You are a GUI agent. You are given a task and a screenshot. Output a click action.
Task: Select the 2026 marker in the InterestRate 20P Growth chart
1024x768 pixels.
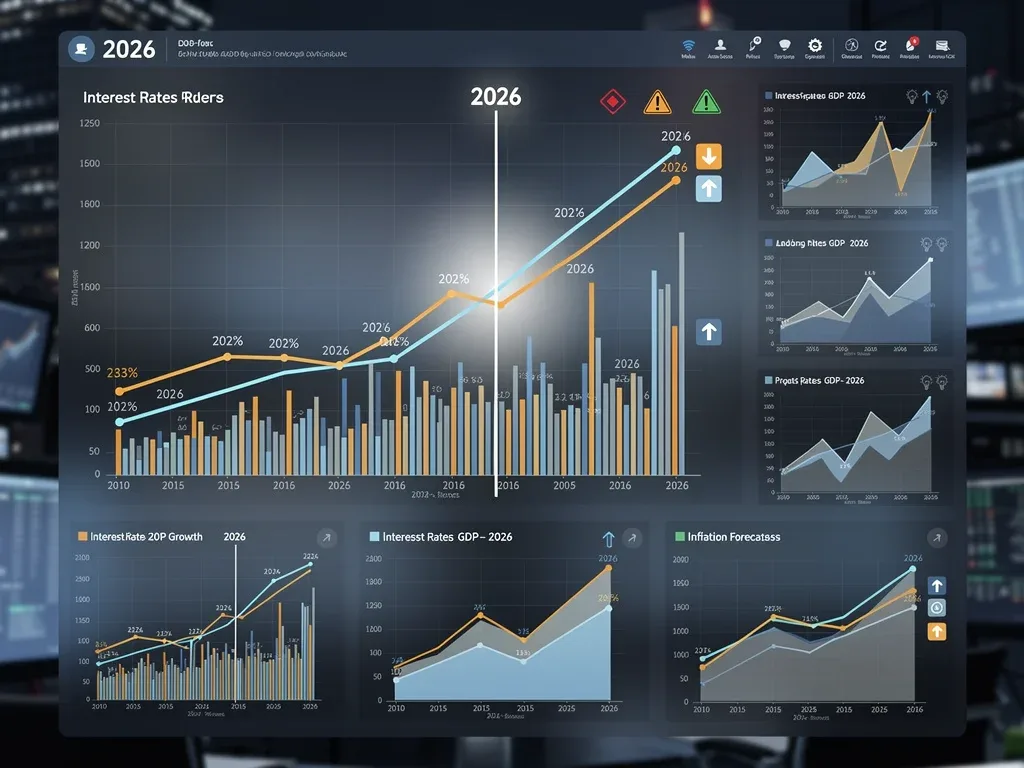tap(234, 537)
